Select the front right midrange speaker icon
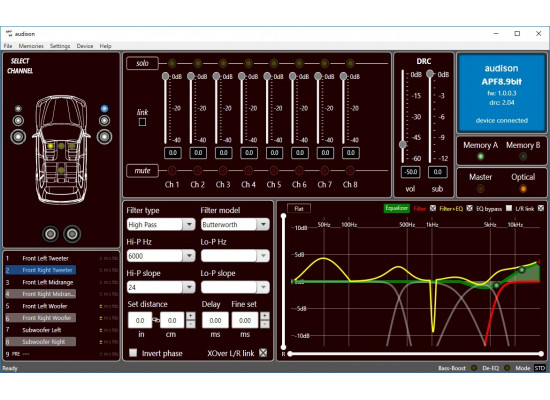Viewport: 550px width, 400px height. click(104, 121)
